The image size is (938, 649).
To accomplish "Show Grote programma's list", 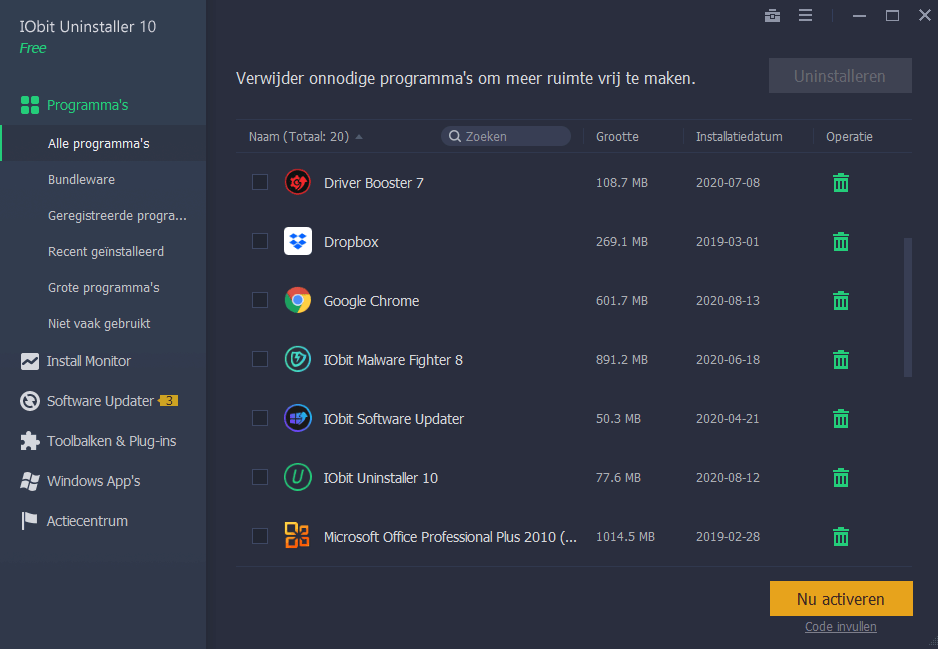I will tap(103, 288).
